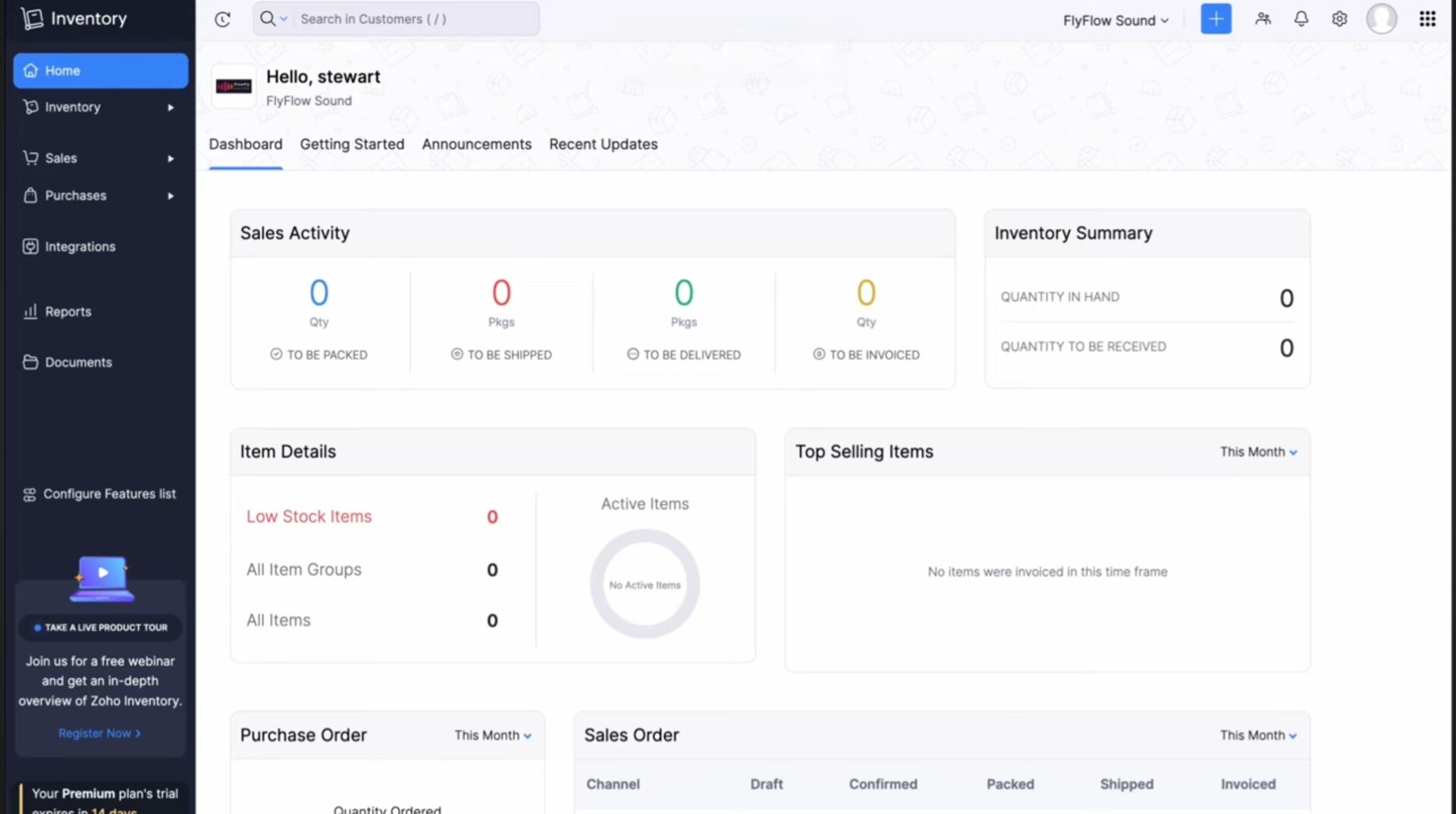Click the blue plus quick-create button
The width and height of the screenshot is (1456, 814).
[x=1216, y=19]
